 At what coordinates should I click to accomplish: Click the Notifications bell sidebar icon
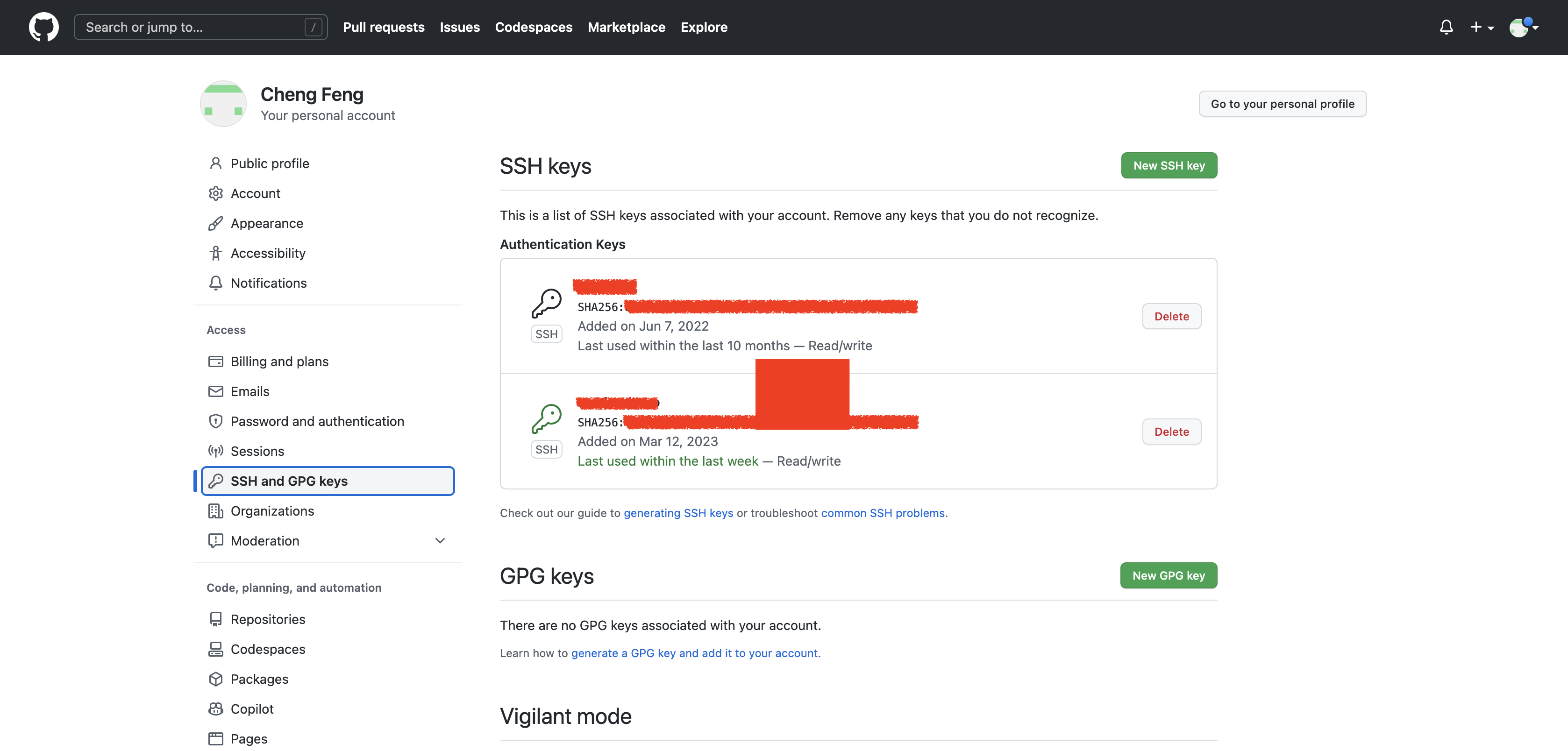(x=215, y=283)
